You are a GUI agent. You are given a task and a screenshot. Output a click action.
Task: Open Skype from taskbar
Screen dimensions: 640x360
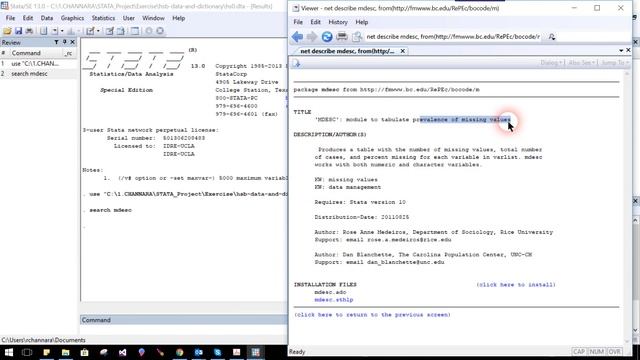pos(218,352)
